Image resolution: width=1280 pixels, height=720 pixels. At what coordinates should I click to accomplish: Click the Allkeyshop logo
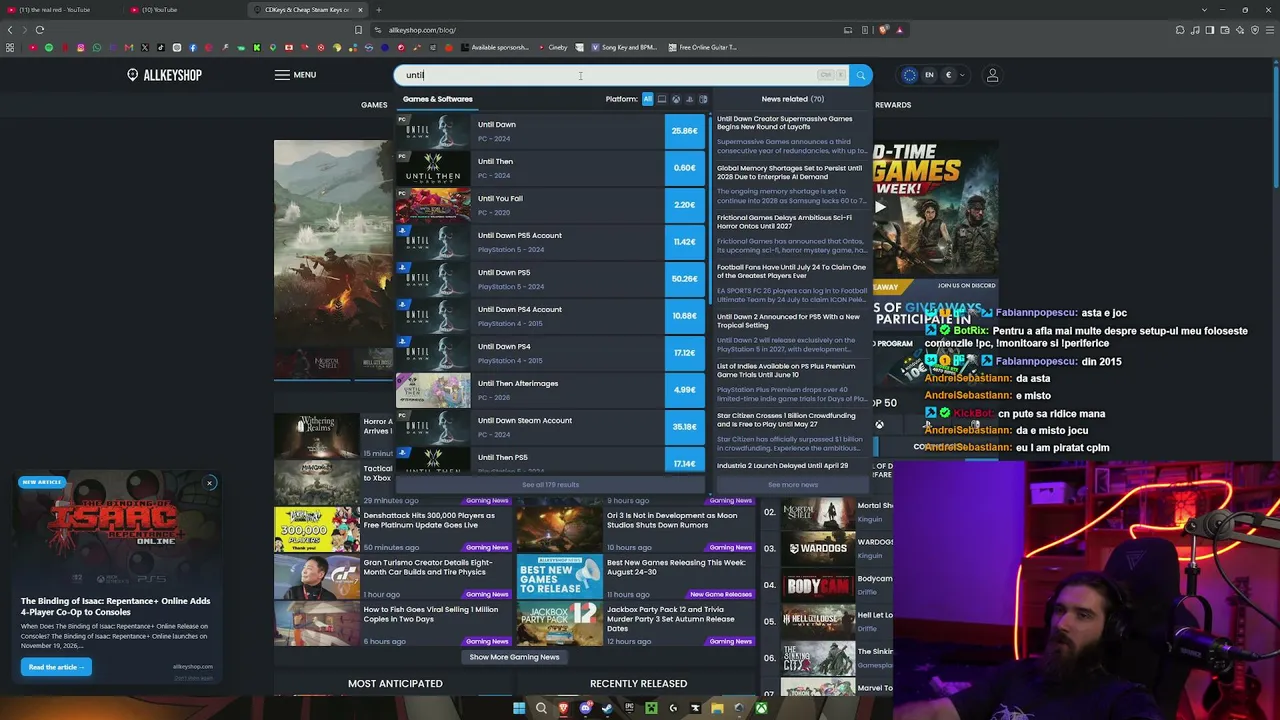pyautogui.click(x=164, y=75)
